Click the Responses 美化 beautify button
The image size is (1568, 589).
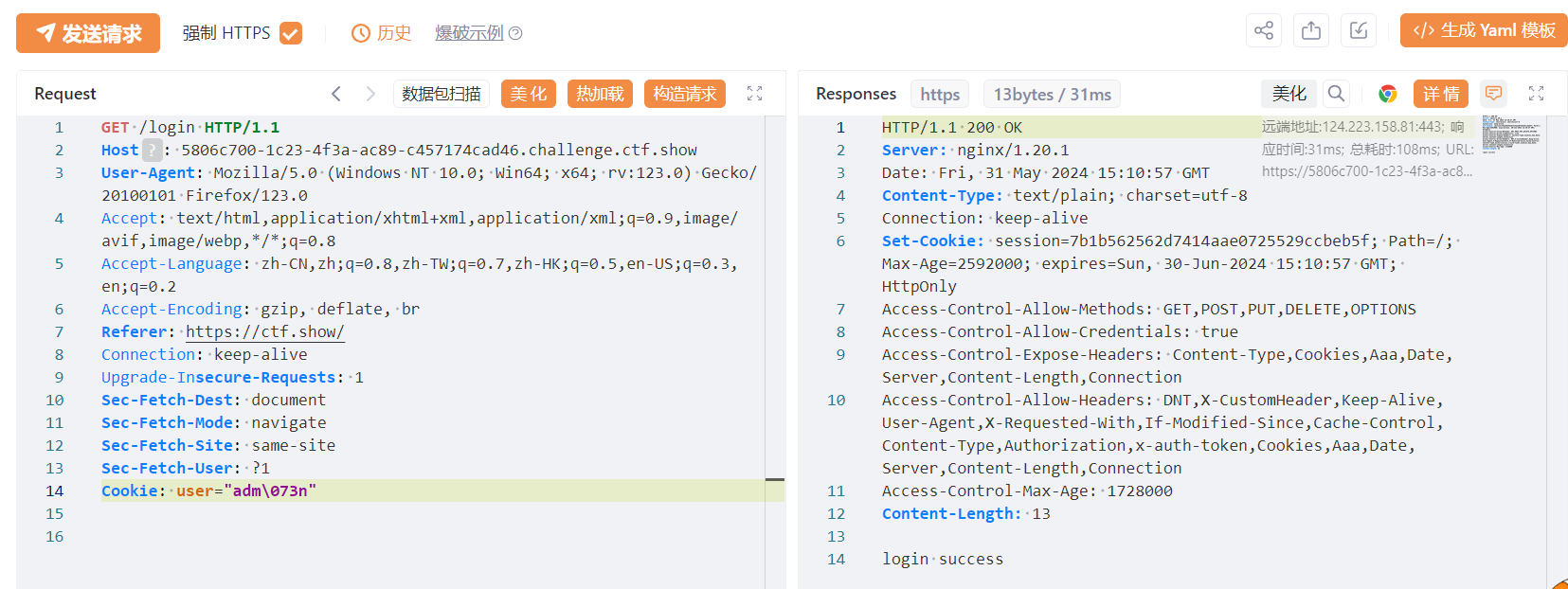[x=1289, y=94]
